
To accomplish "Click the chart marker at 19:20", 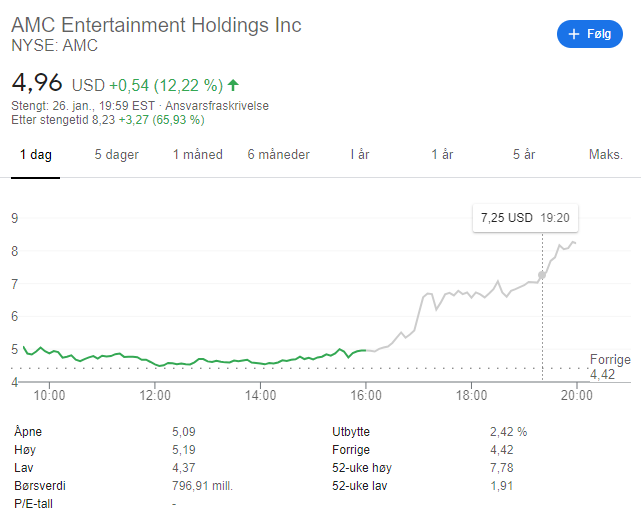I will coord(542,275).
